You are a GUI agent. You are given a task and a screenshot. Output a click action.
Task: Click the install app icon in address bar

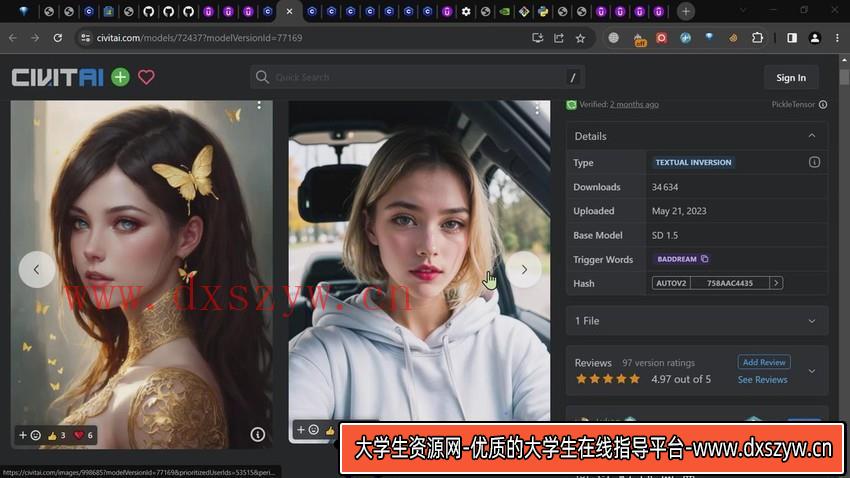pos(537,38)
